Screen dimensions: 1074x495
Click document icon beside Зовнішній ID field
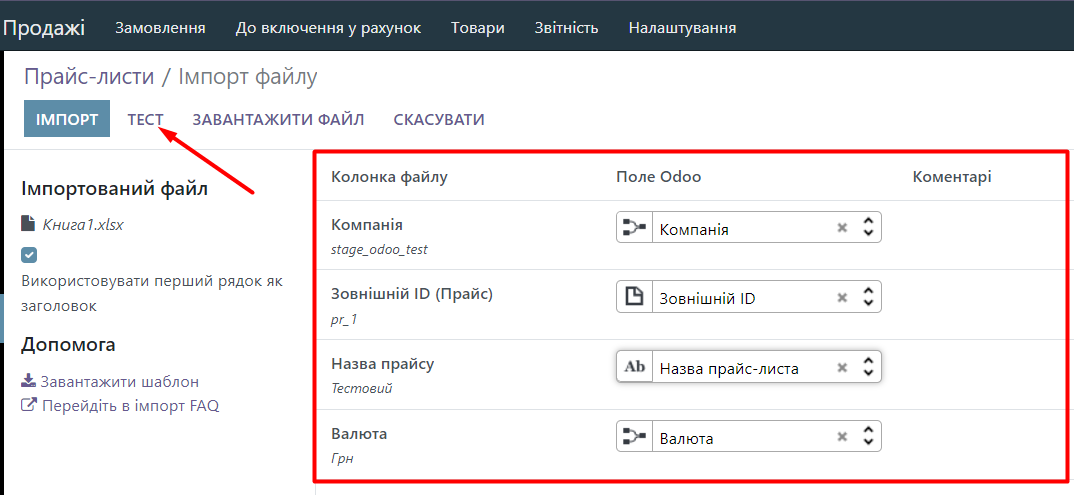tap(634, 298)
